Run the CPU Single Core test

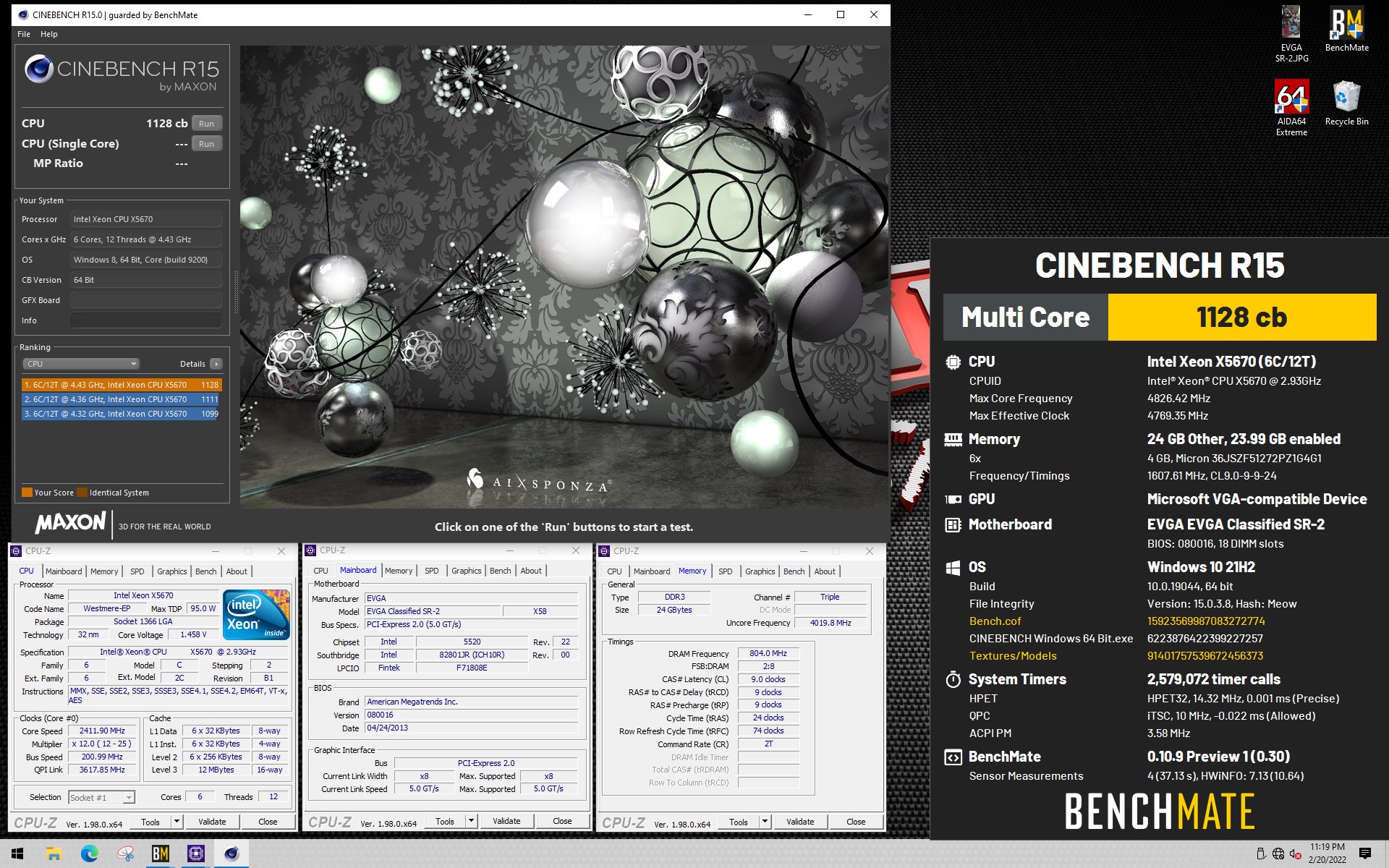[207, 144]
